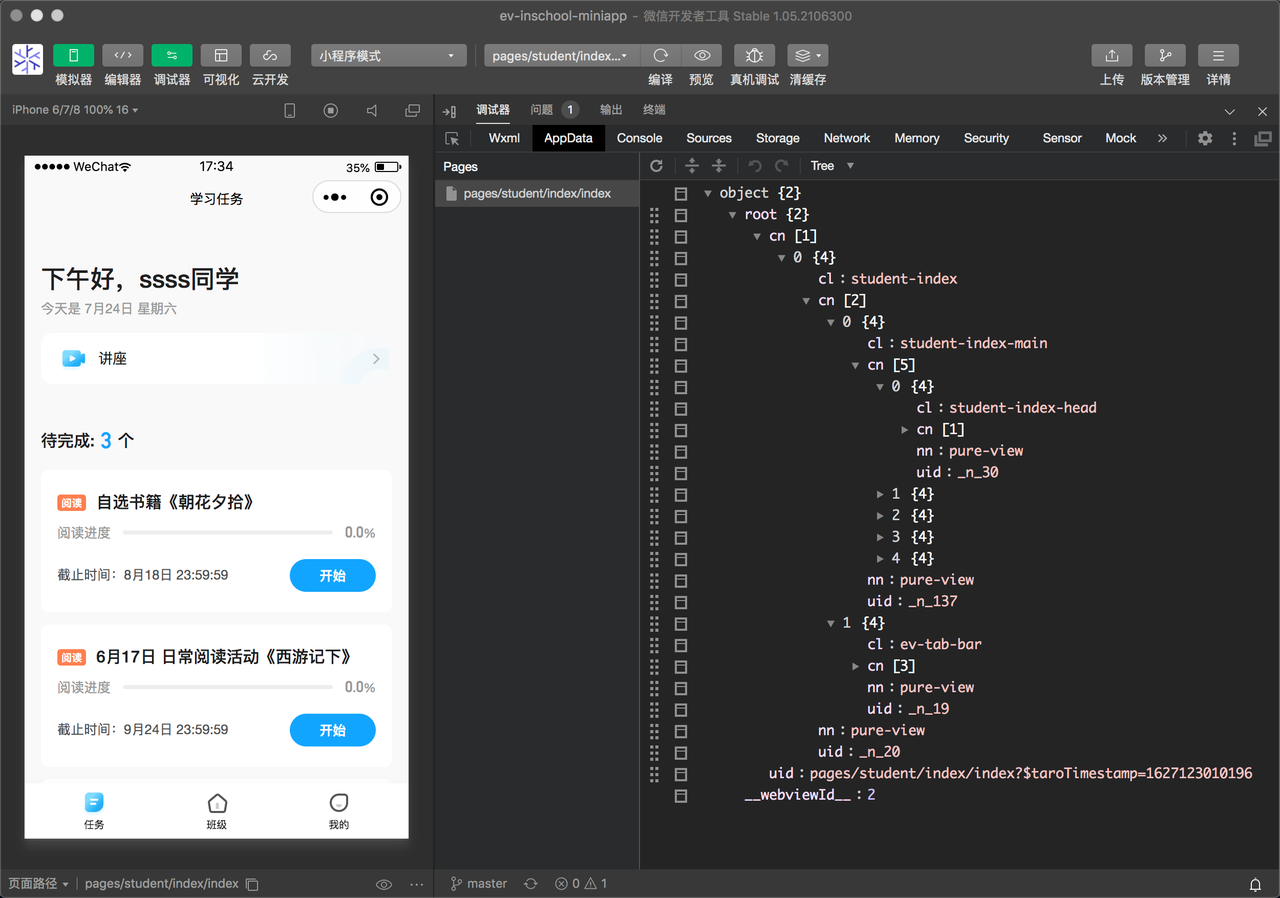
Task: Toggle the editor panel button
Action: pyautogui.click(x=123, y=56)
